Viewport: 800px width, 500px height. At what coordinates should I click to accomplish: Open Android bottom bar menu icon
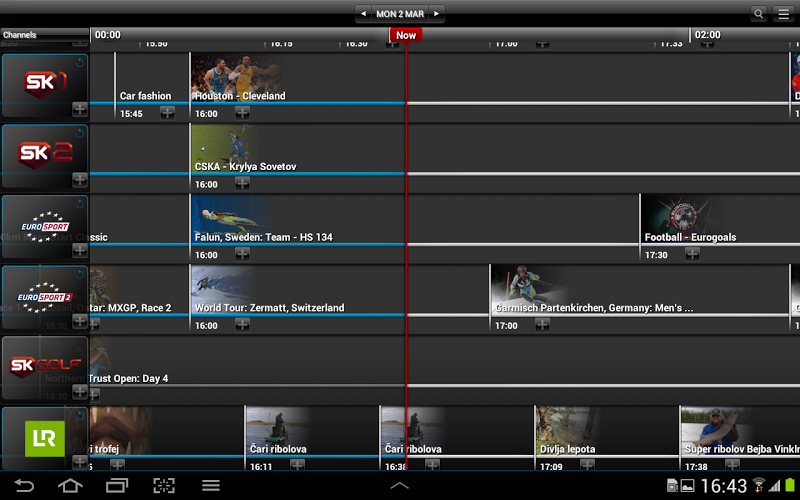pos(211,485)
